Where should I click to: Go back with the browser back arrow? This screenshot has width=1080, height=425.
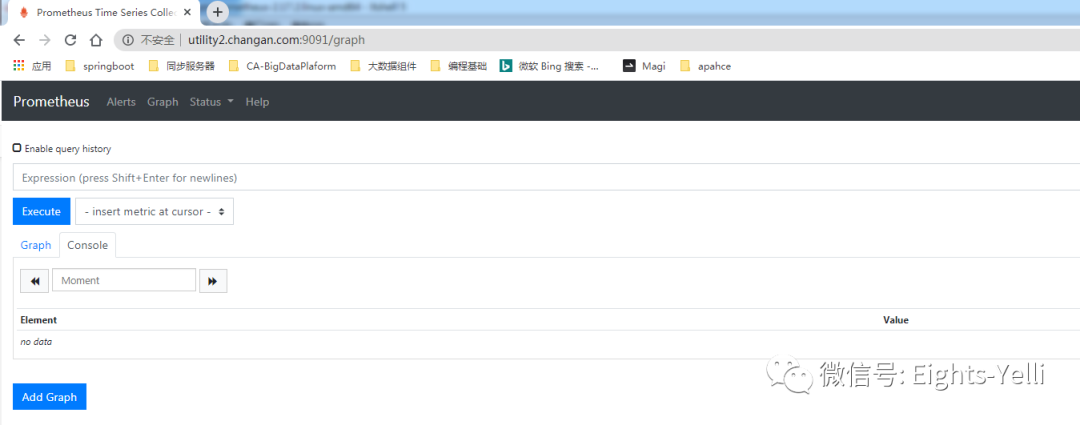coord(19,40)
